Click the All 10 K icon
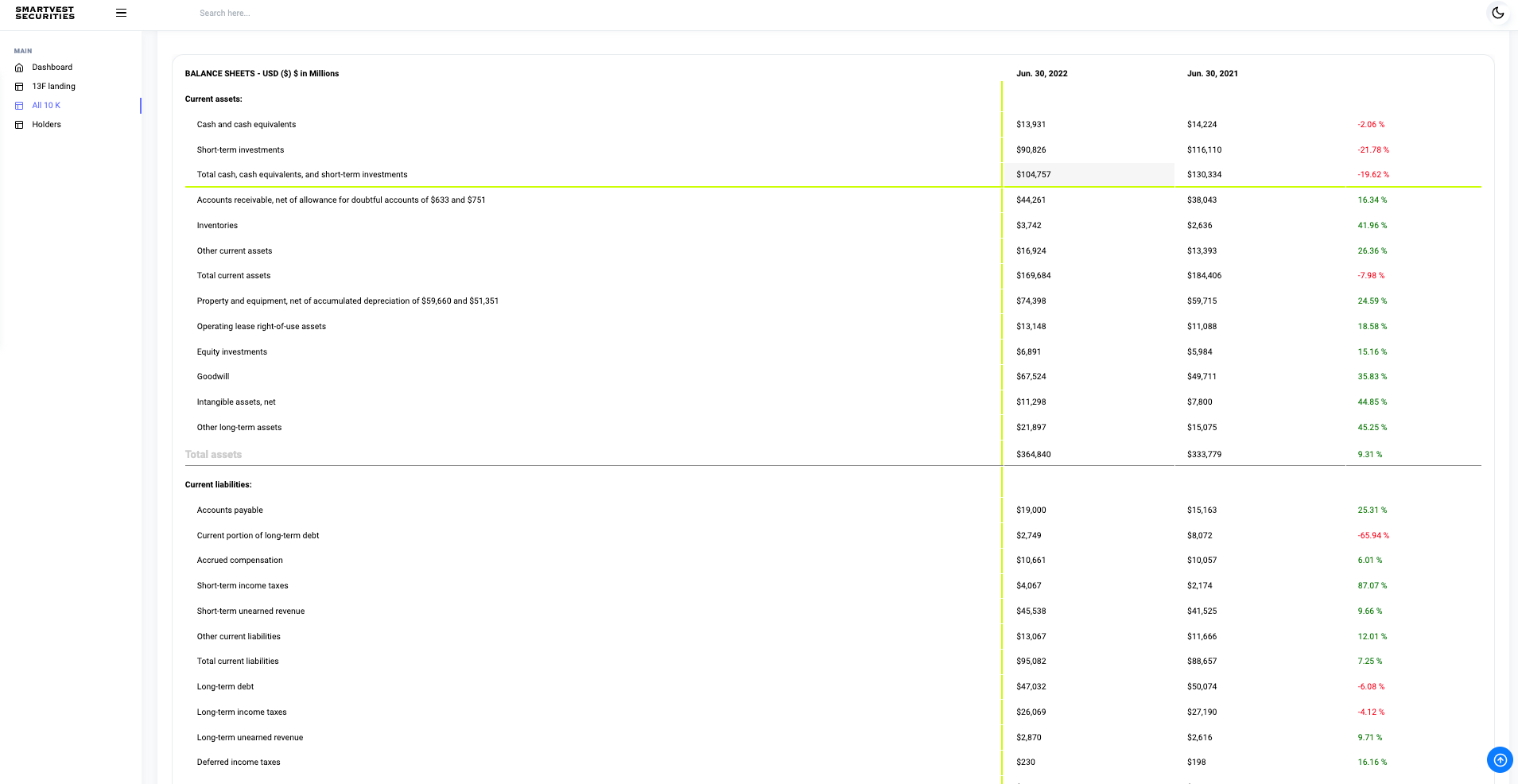This screenshot has width=1518, height=784. [x=19, y=106]
